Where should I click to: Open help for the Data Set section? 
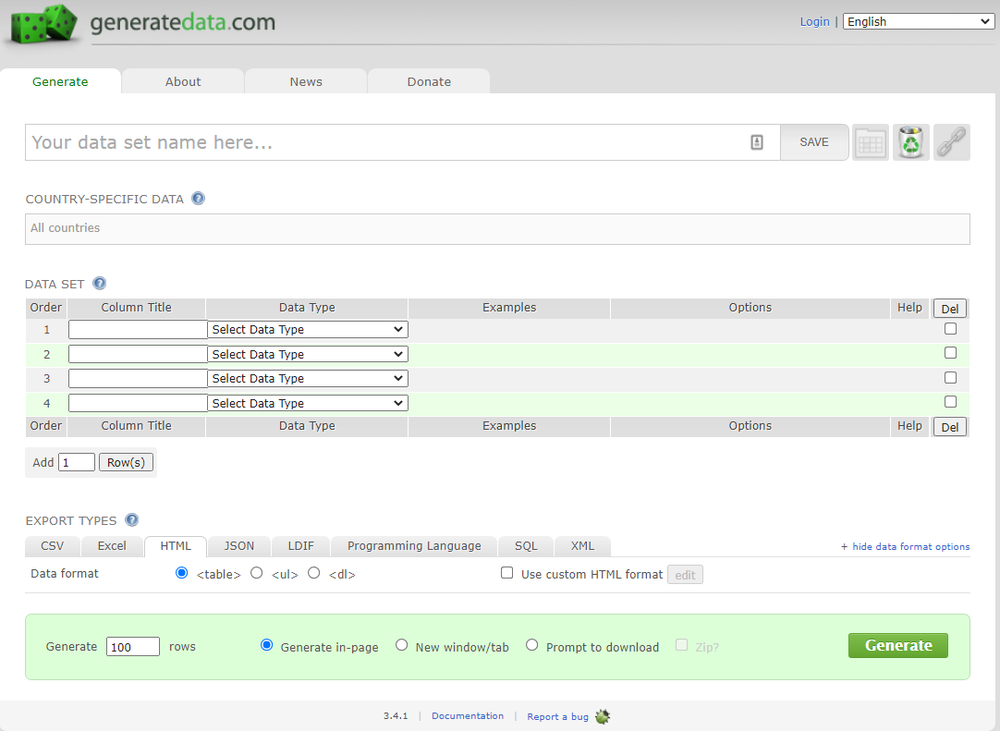coord(99,283)
